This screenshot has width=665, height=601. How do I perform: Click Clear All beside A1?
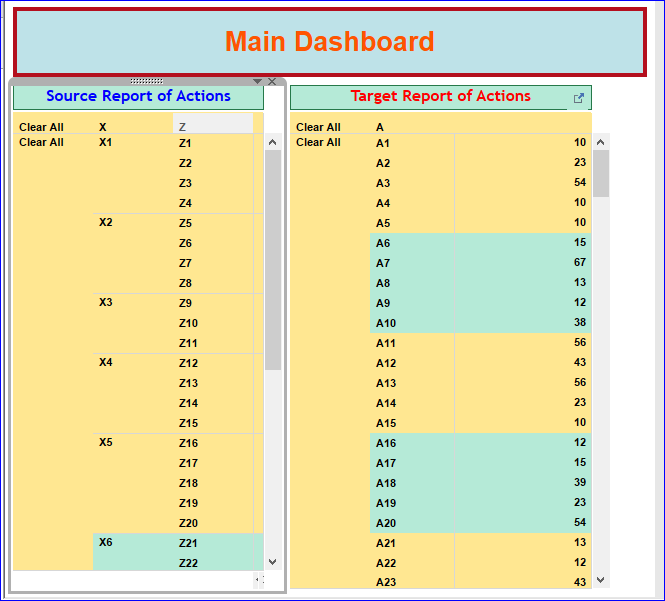[318, 143]
